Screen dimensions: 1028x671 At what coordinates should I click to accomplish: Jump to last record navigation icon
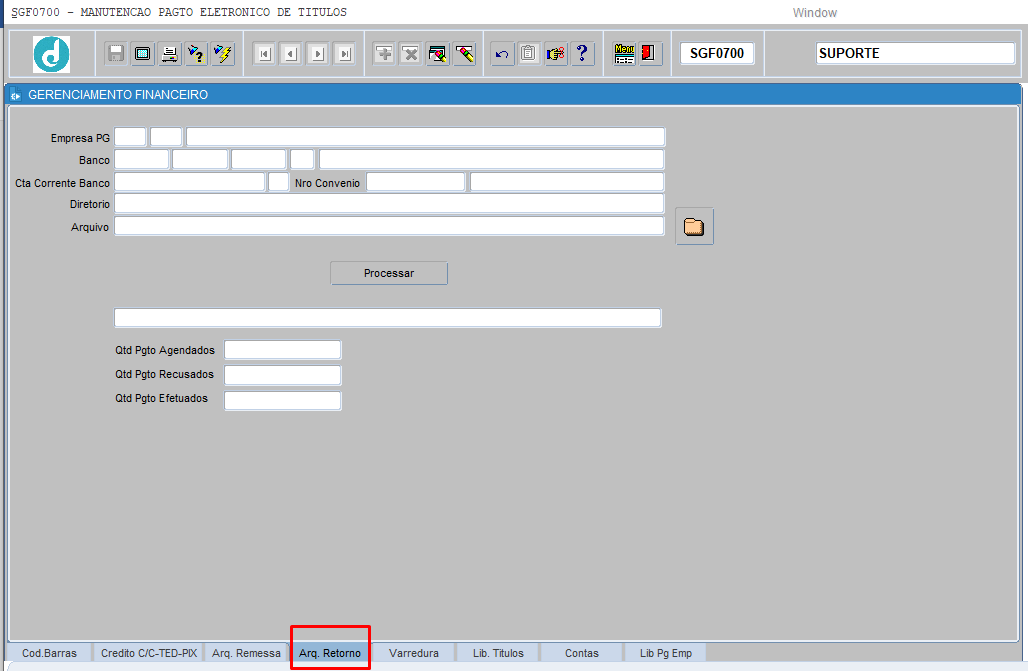coord(345,54)
